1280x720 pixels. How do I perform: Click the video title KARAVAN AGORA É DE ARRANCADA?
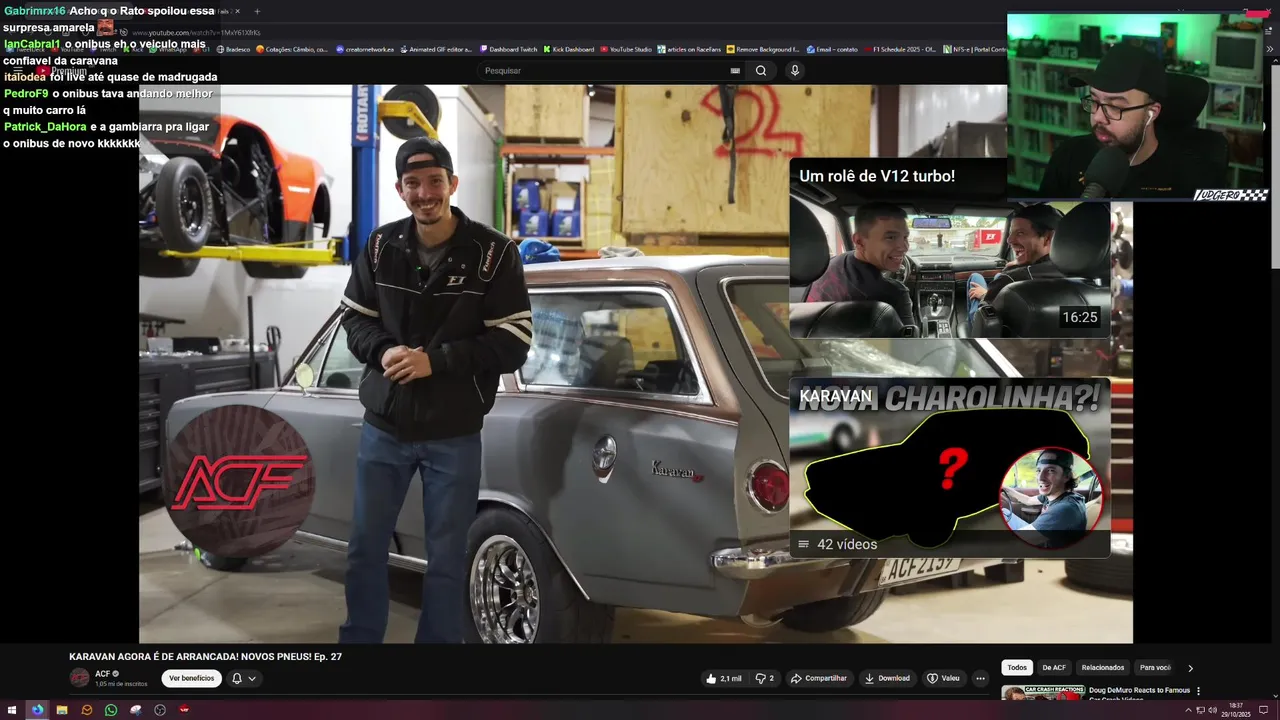coord(205,657)
